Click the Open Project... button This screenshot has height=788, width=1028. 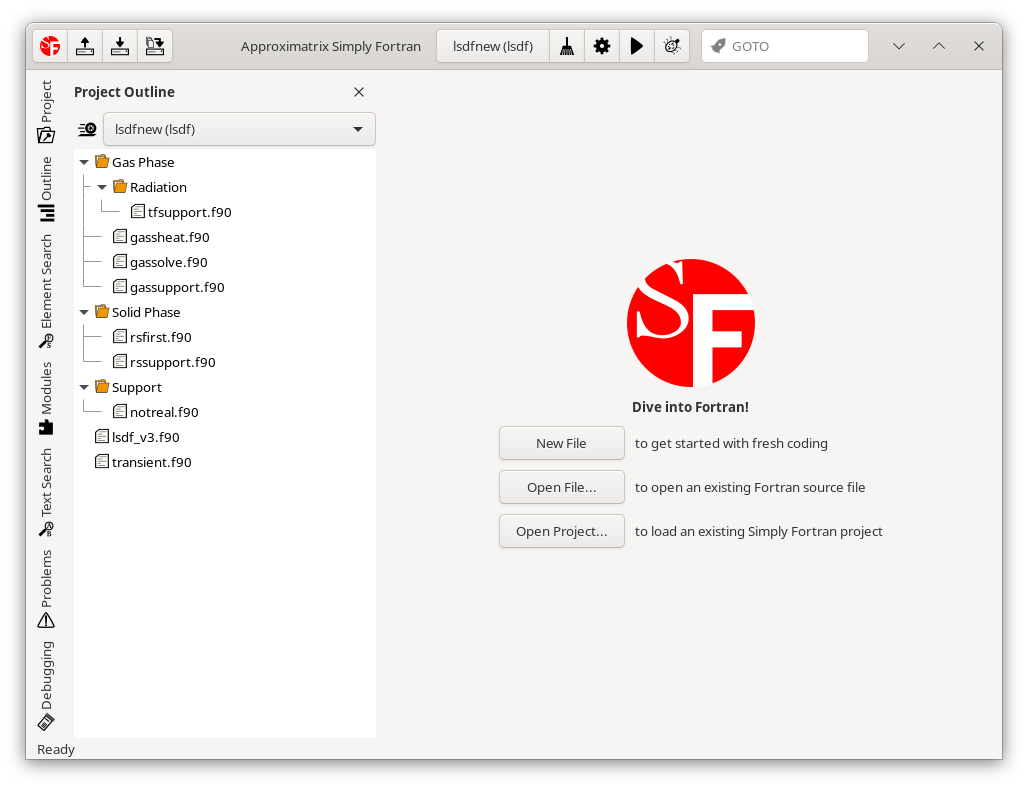coord(562,531)
